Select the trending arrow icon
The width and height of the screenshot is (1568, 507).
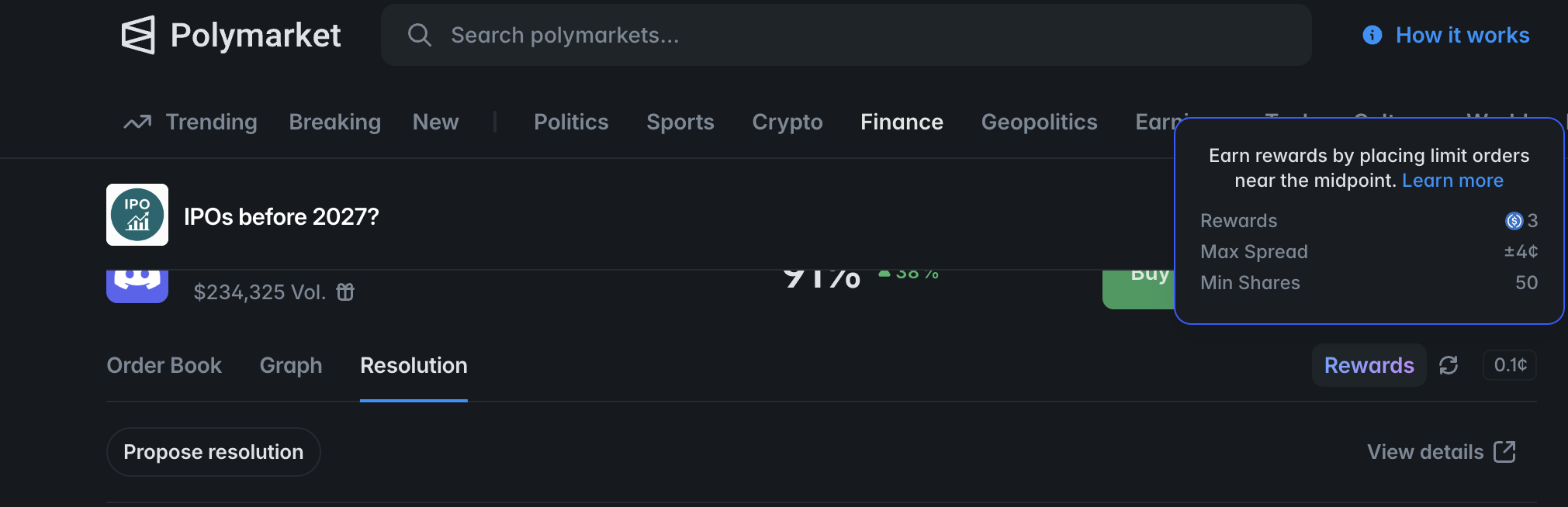coord(137,122)
